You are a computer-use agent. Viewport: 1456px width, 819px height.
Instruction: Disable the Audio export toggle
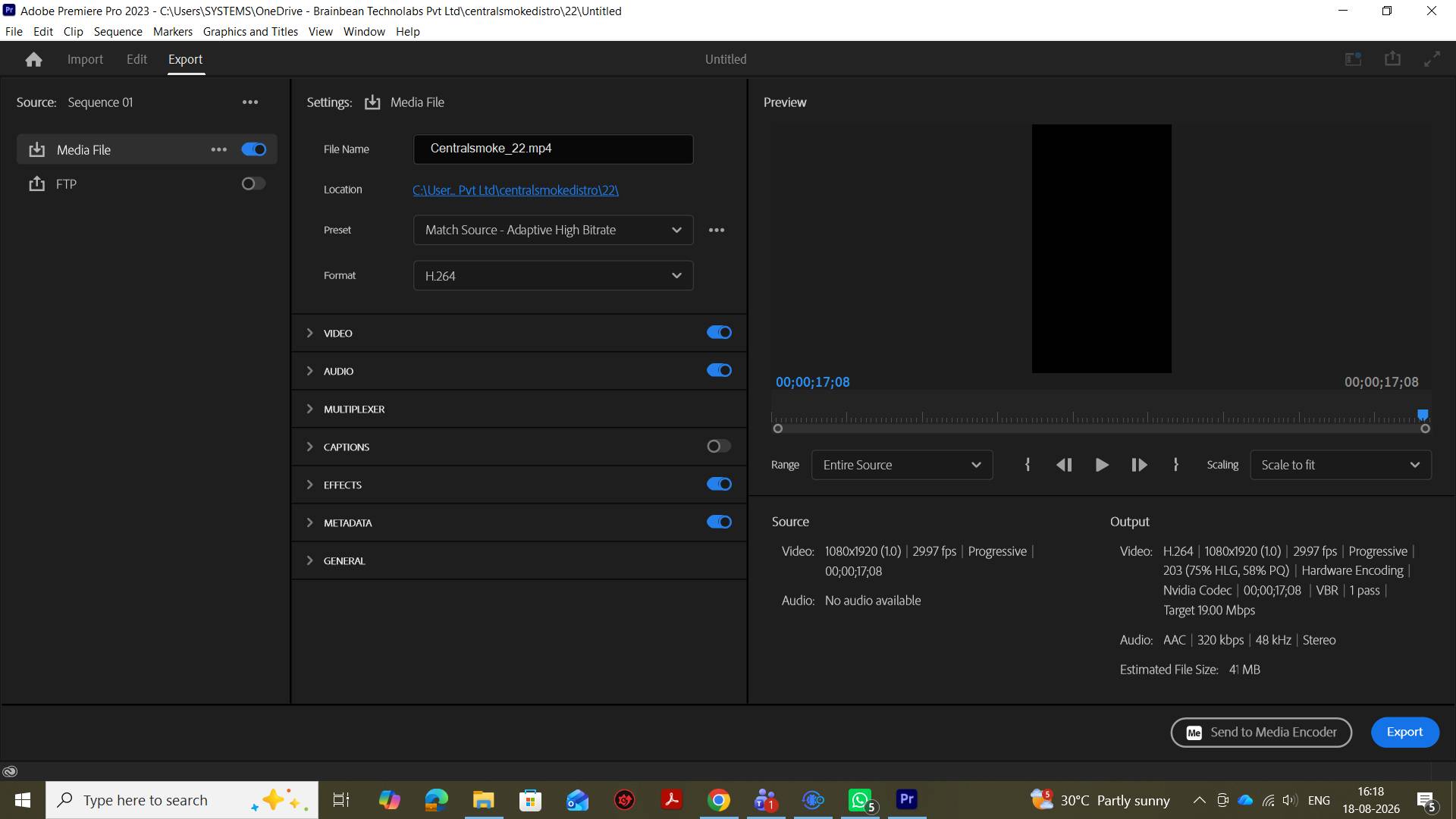coord(719,370)
